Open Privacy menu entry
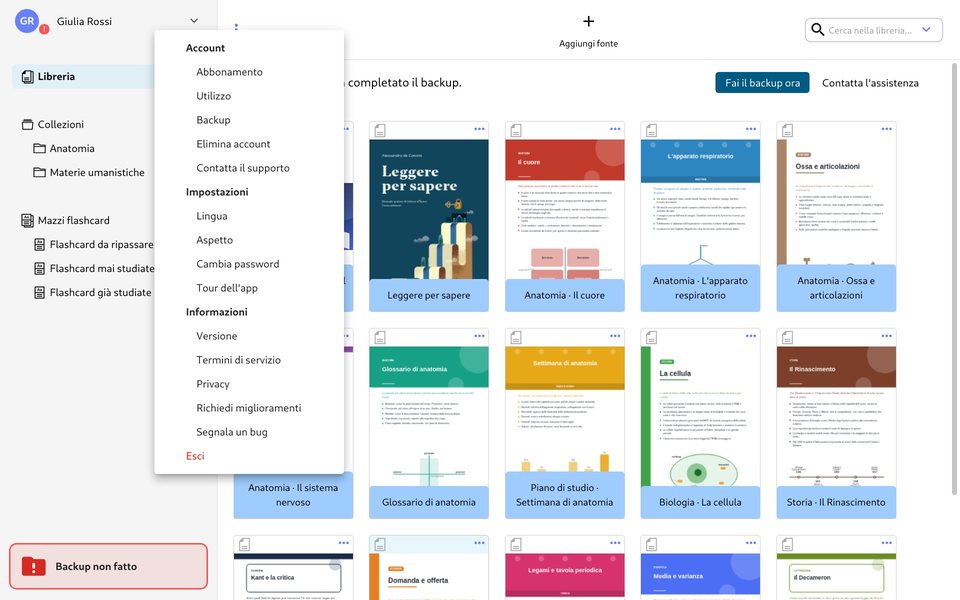Image resolution: width=960 pixels, height=600 pixels. click(212, 383)
